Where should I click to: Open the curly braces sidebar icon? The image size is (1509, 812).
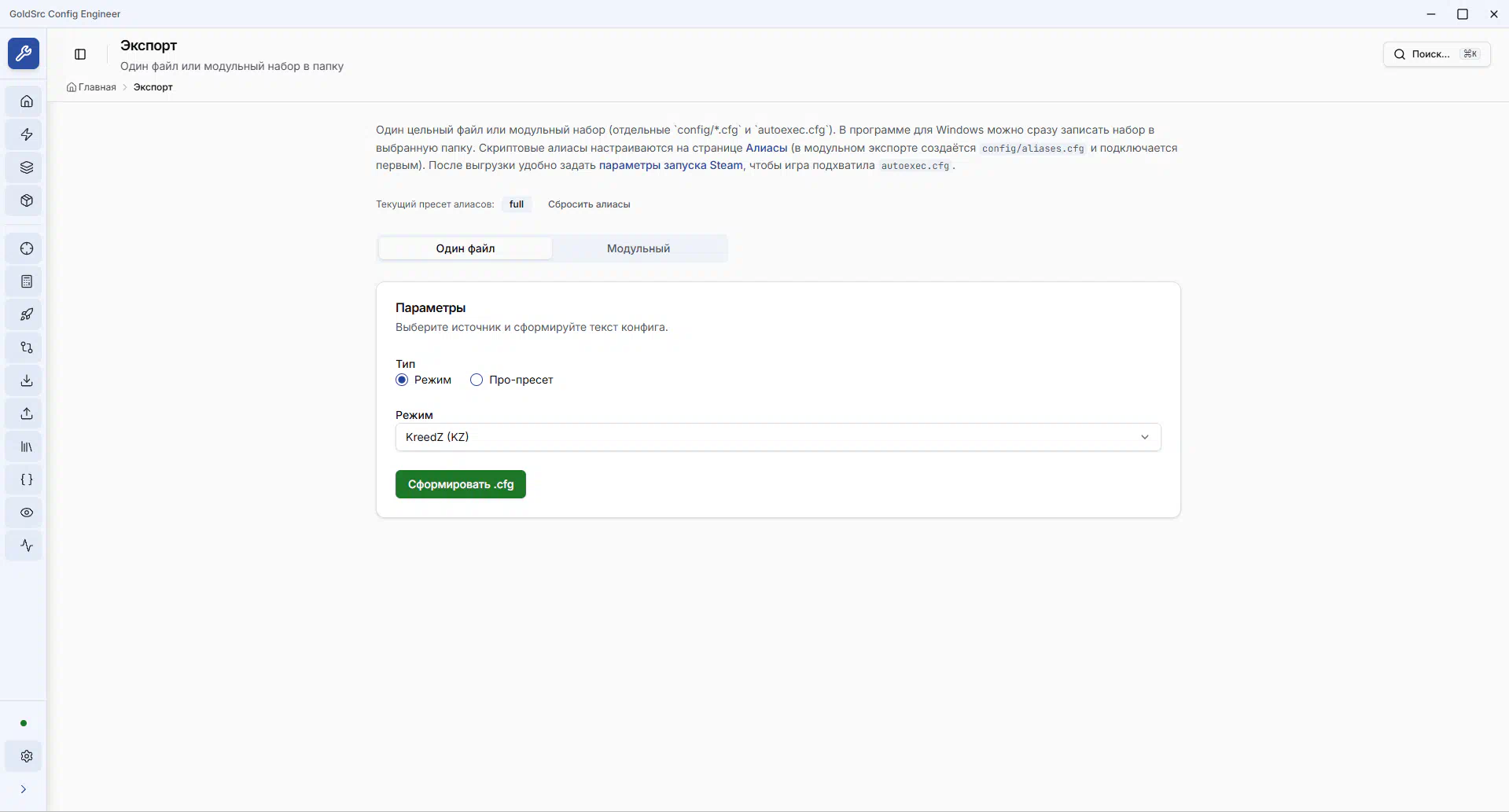[x=27, y=479]
